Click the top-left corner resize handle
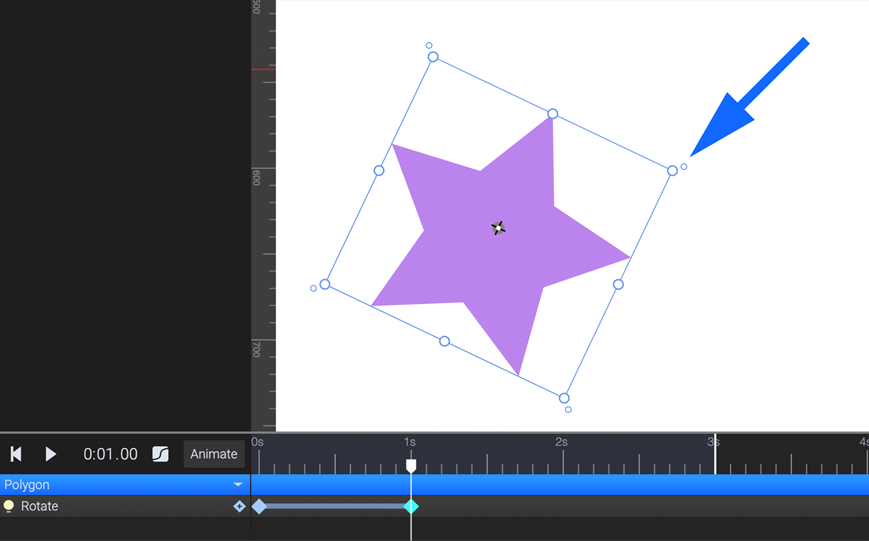This screenshot has width=869, height=541. [x=433, y=57]
